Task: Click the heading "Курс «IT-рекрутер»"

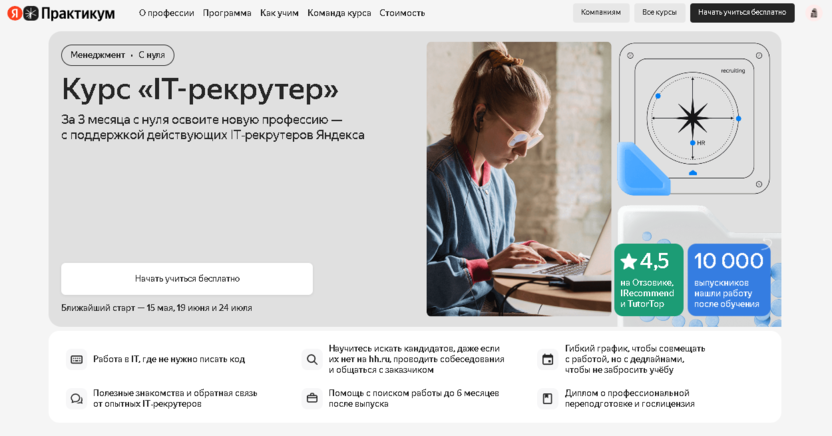Action: click(x=200, y=90)
